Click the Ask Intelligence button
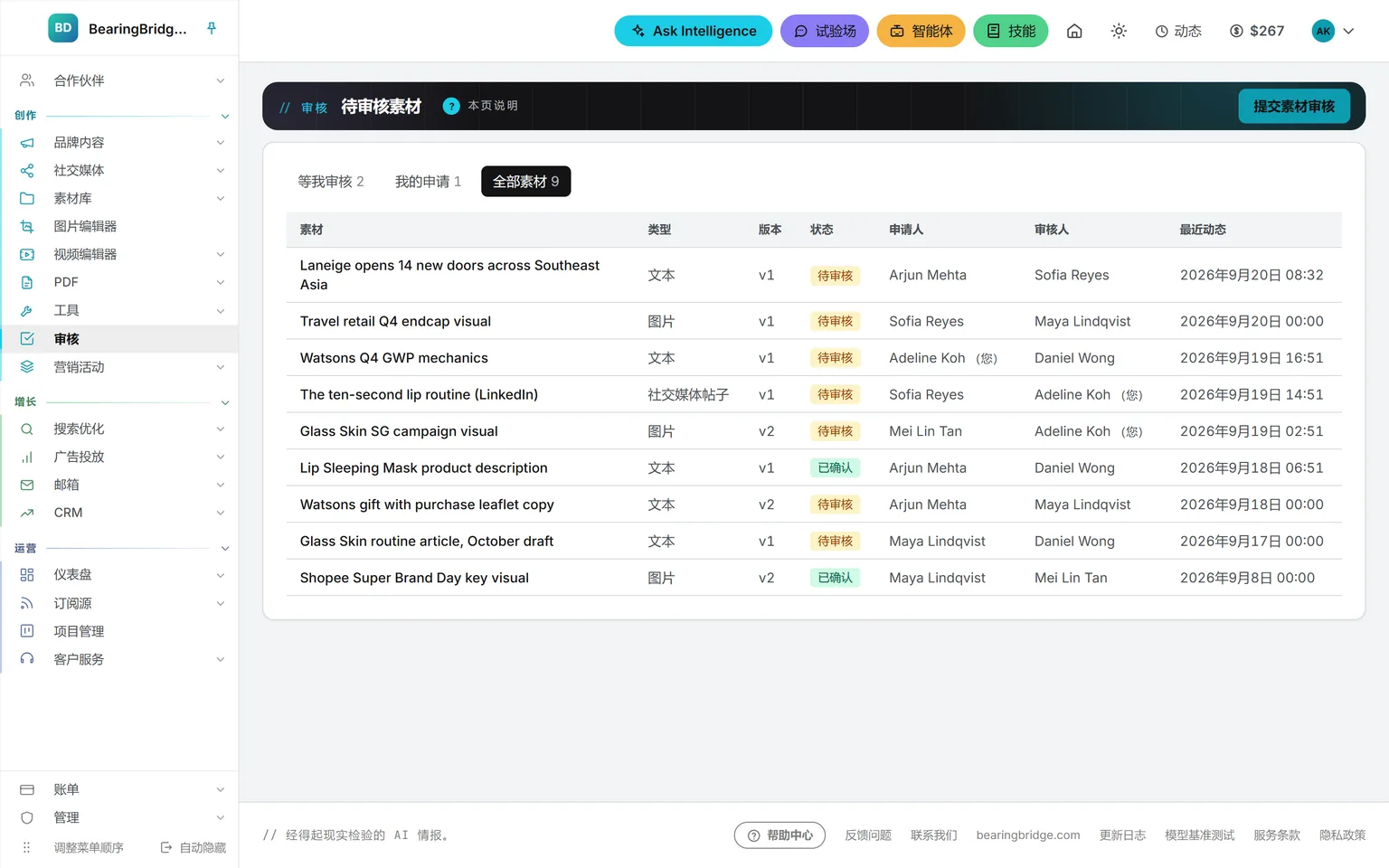This screenshot has width=1389, height=868. [694, 31]
